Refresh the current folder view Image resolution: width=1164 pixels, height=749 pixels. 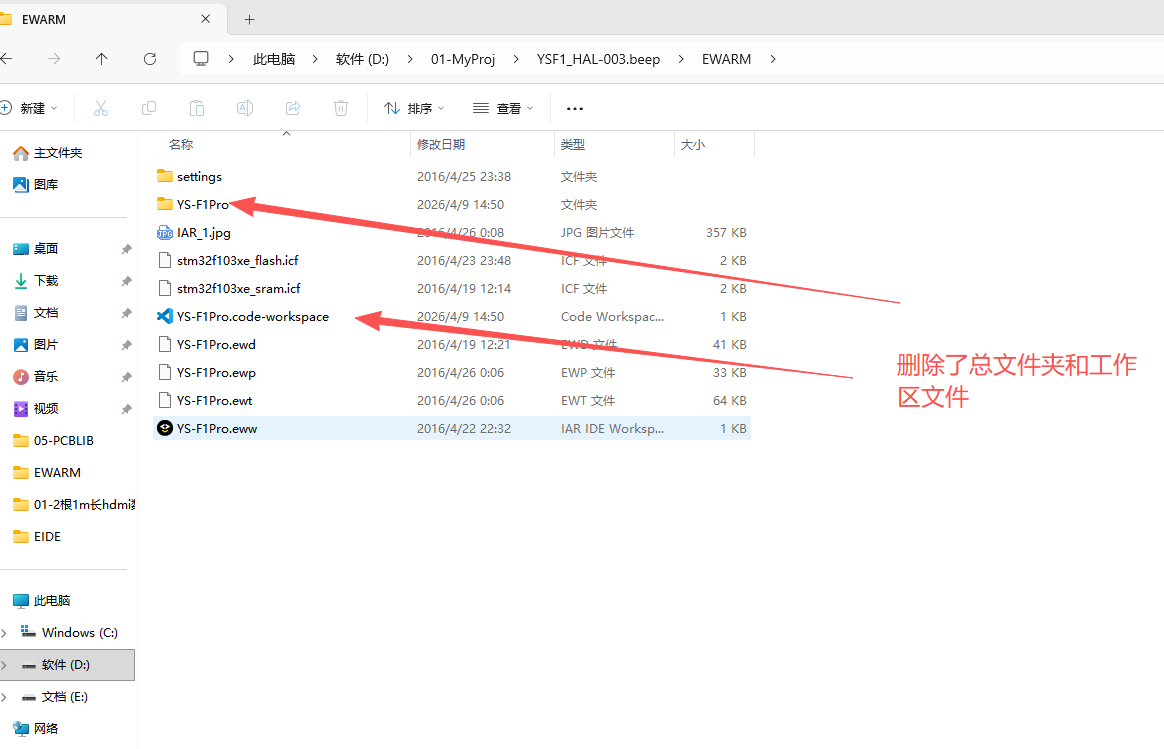[150, 59]
